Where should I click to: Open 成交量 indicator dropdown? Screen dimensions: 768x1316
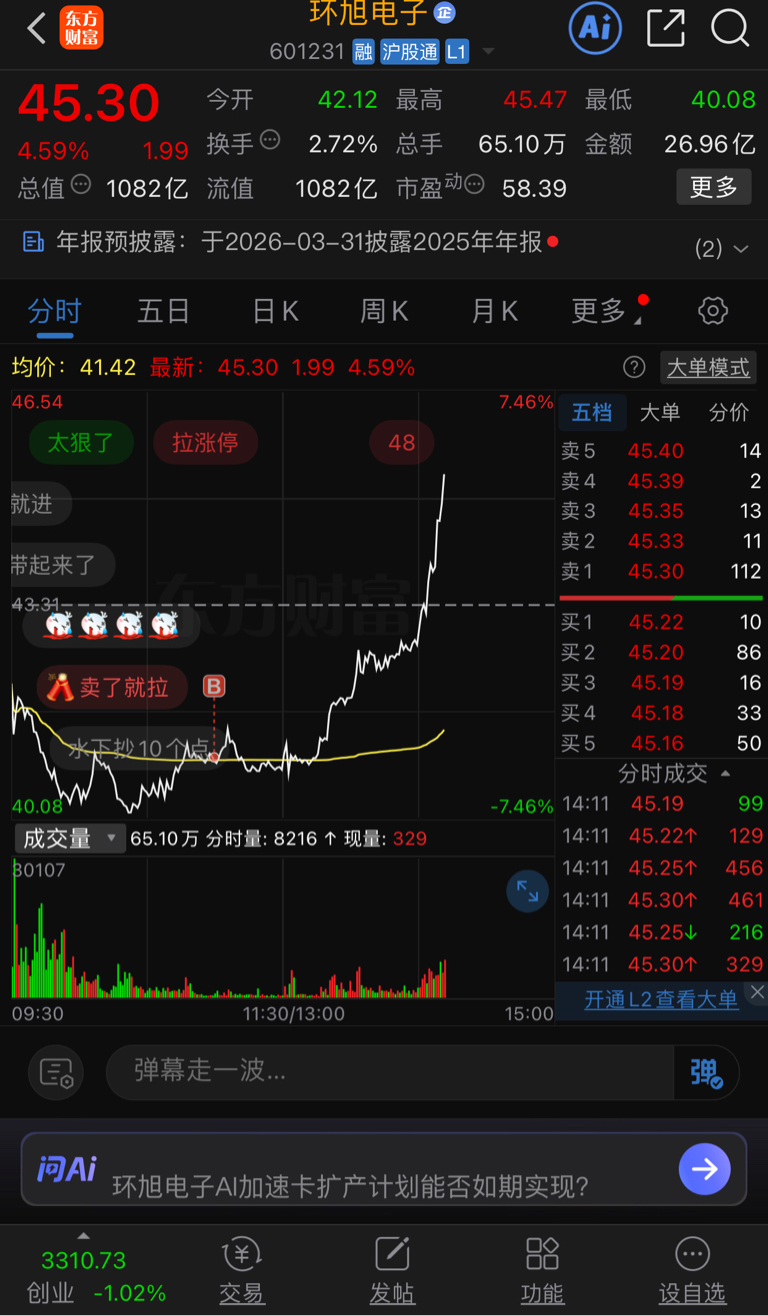[69, 838]
